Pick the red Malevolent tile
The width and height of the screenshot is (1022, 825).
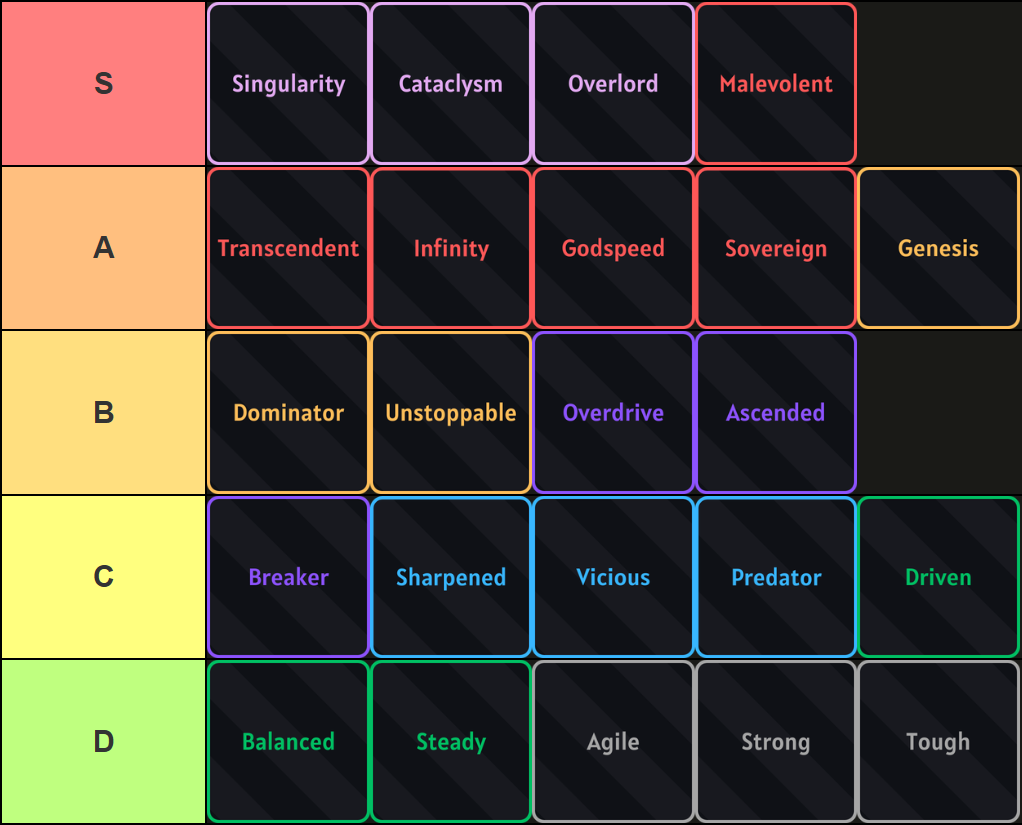point(776,84)
